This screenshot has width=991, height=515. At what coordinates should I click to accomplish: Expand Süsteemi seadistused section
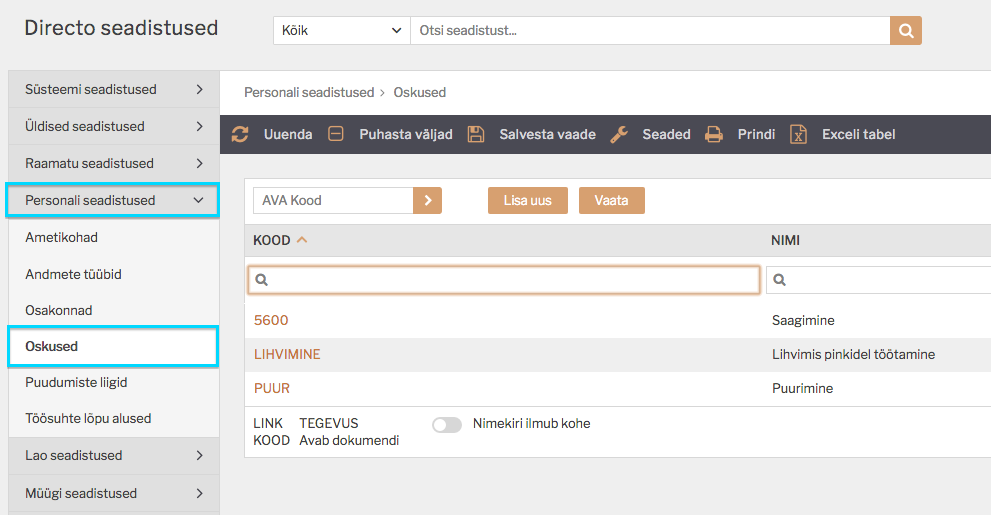pyautogui.click(x=114, y=89)
